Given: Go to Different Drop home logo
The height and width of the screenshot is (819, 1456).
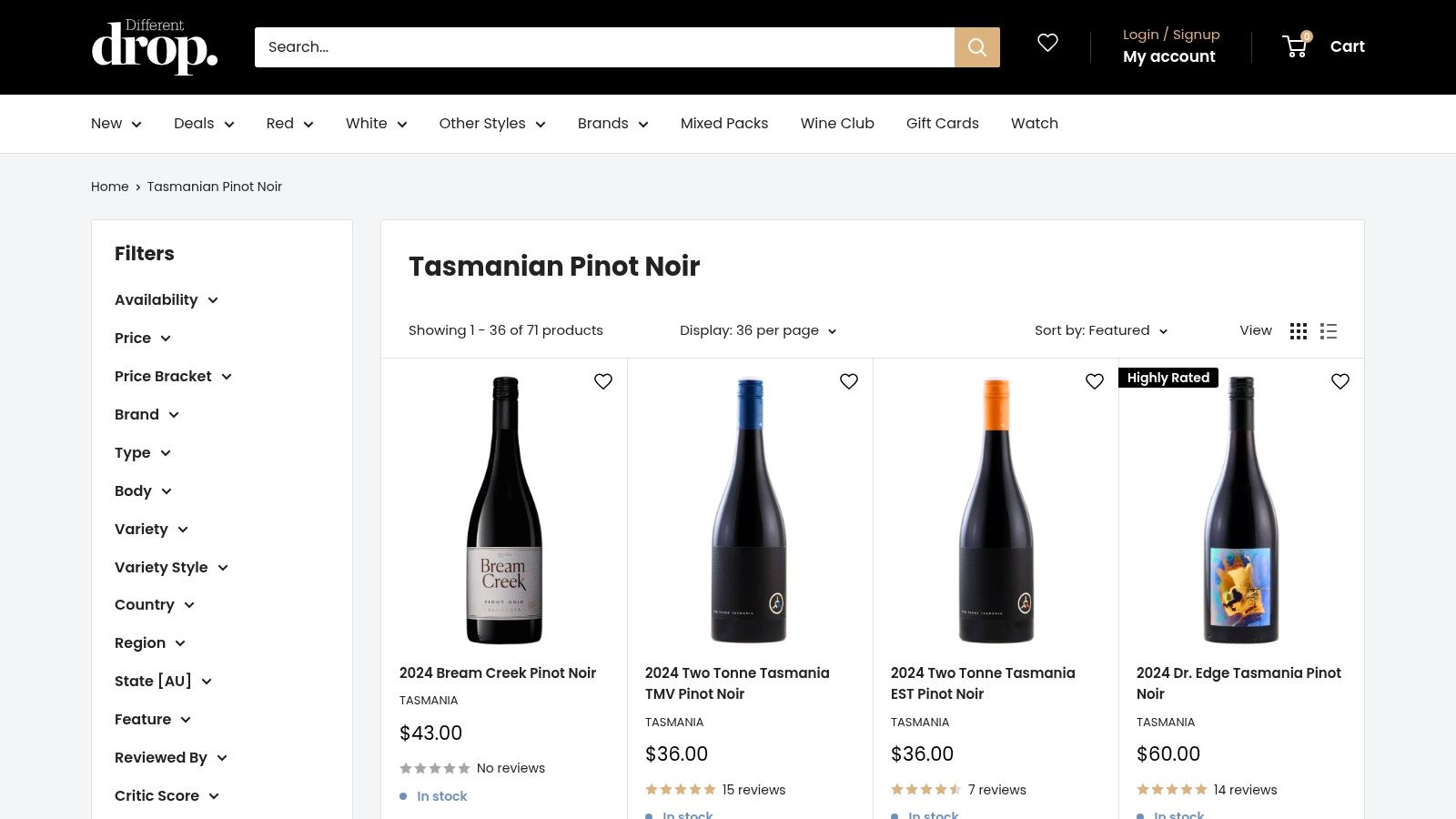Looking at the screenshot, I should tap(155, 46).
